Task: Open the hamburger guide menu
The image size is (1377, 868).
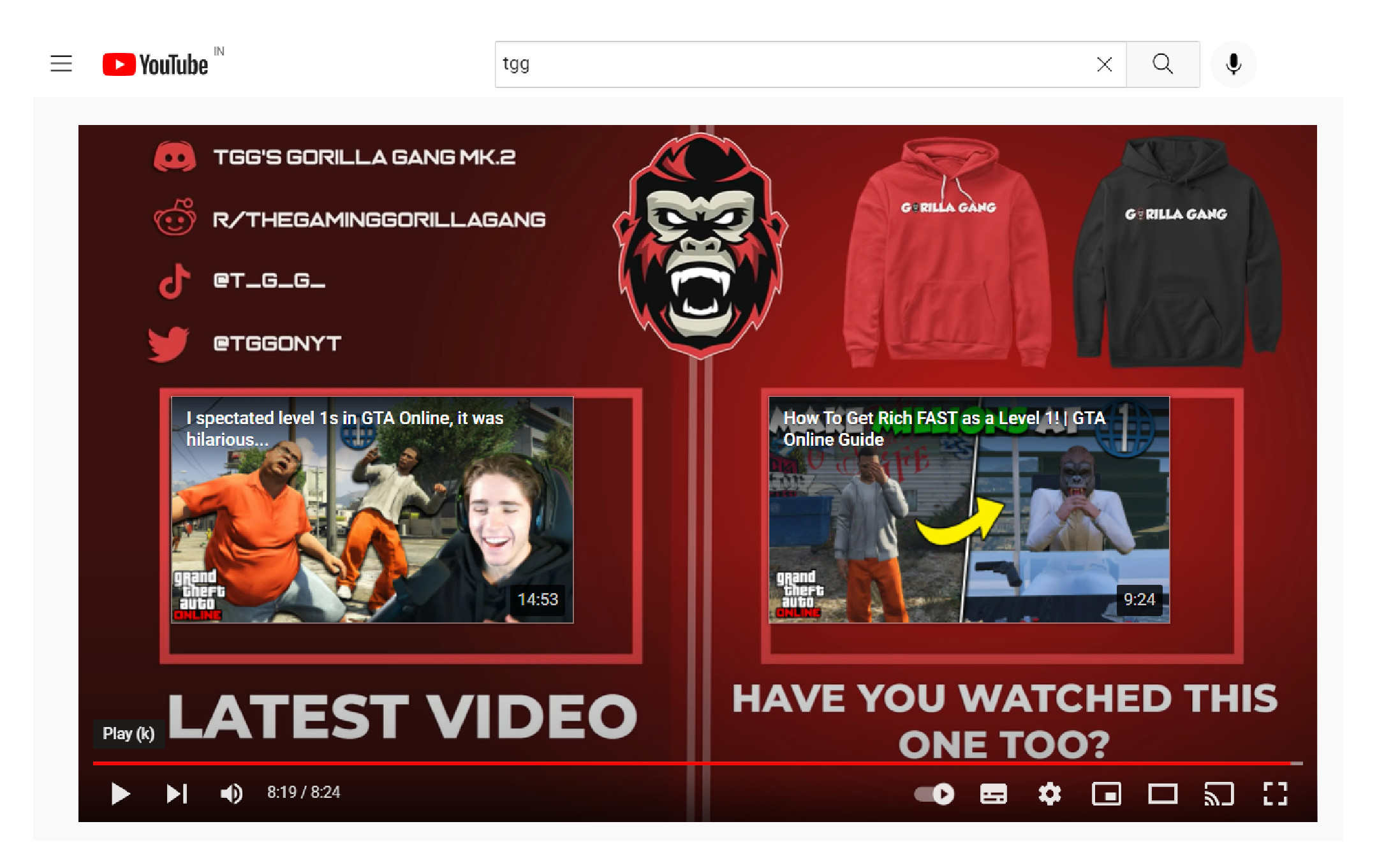Action: (61, 64)
